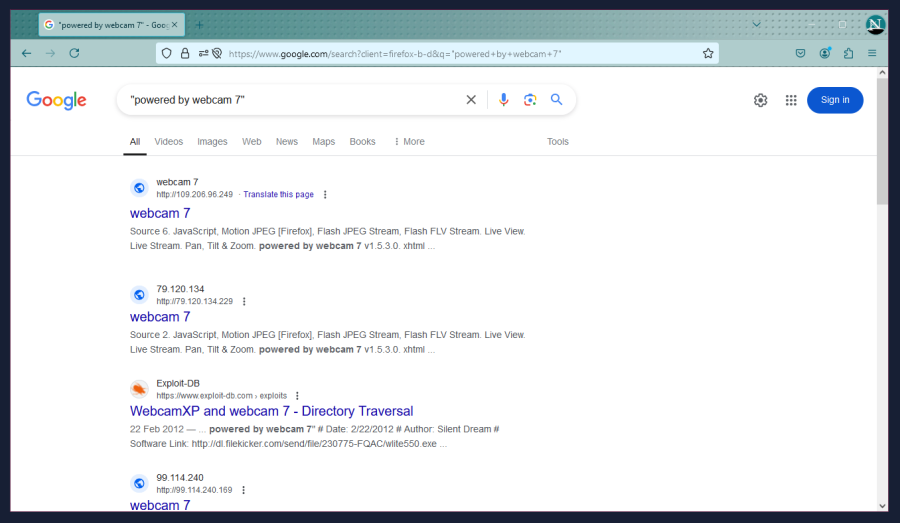Click the magnifying glass search icon
900x523 pixels.
557,100
